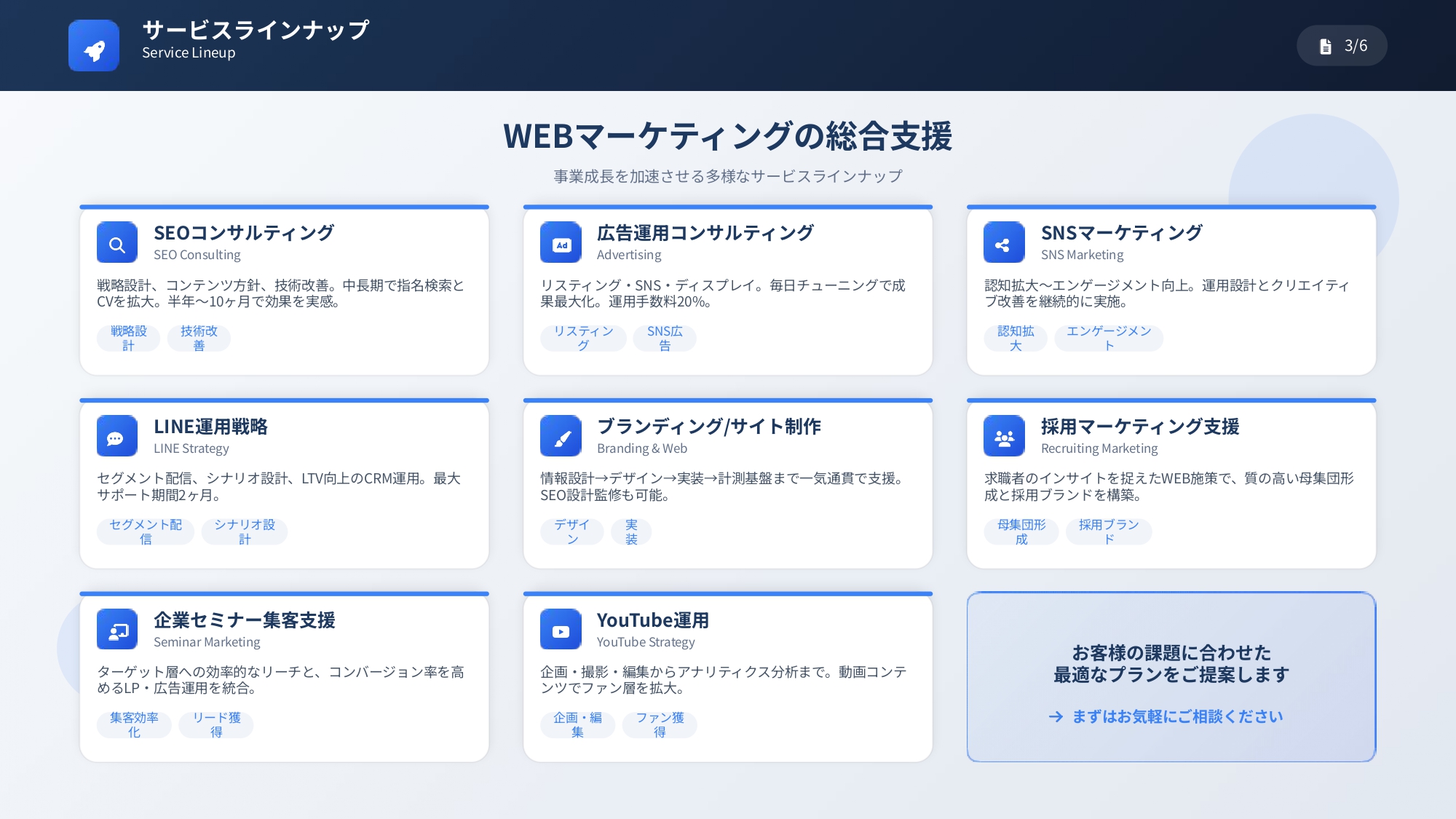Click the リード獲得 tag

[x=216, y=725]
